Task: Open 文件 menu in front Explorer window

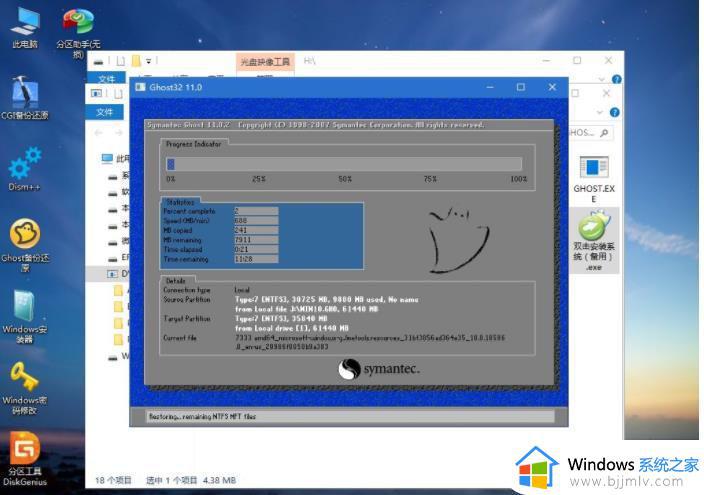Action: (105, 112)
